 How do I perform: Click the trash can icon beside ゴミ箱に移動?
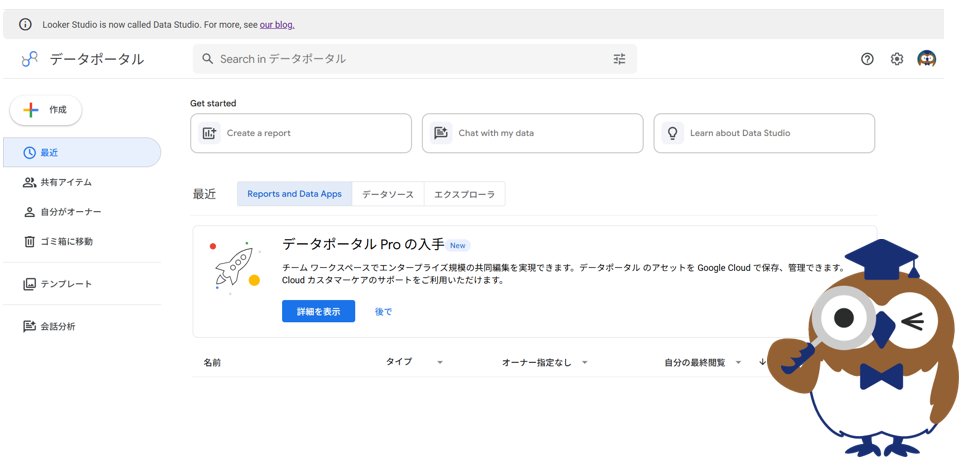pos(29,241)
